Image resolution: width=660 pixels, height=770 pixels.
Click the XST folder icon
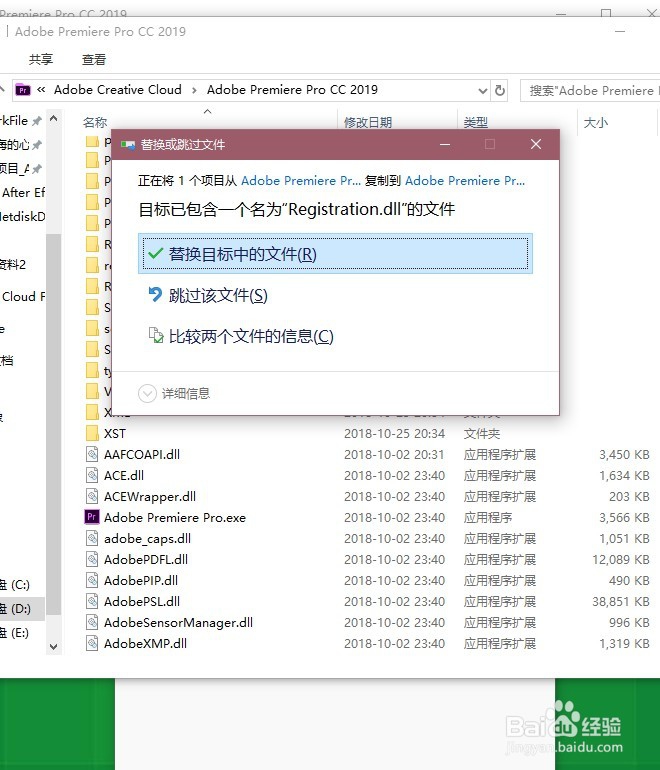click(x=92, y=433)
